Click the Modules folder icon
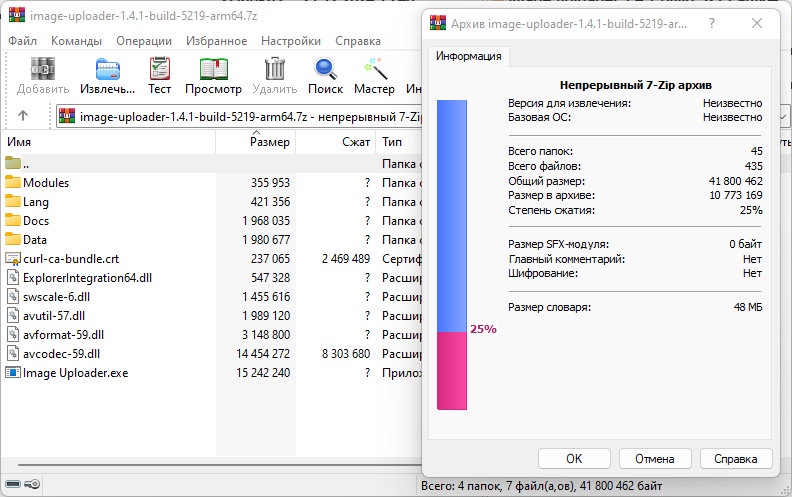Screen dimensions: 792x497 pyautogui.click(x=13, y=182)
